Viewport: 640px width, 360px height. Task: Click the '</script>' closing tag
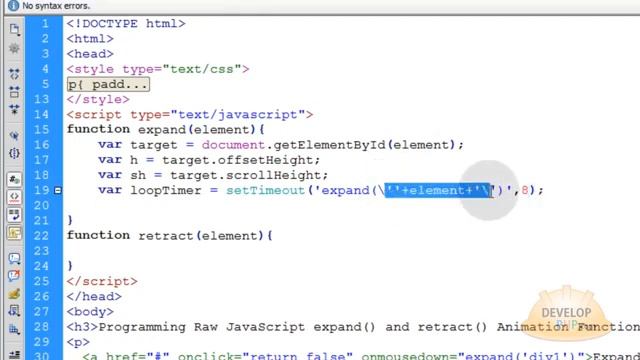(102, 282)
